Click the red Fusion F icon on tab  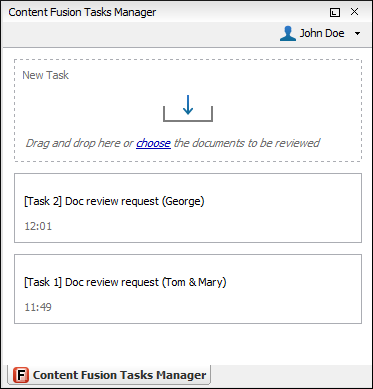(21, 375)
